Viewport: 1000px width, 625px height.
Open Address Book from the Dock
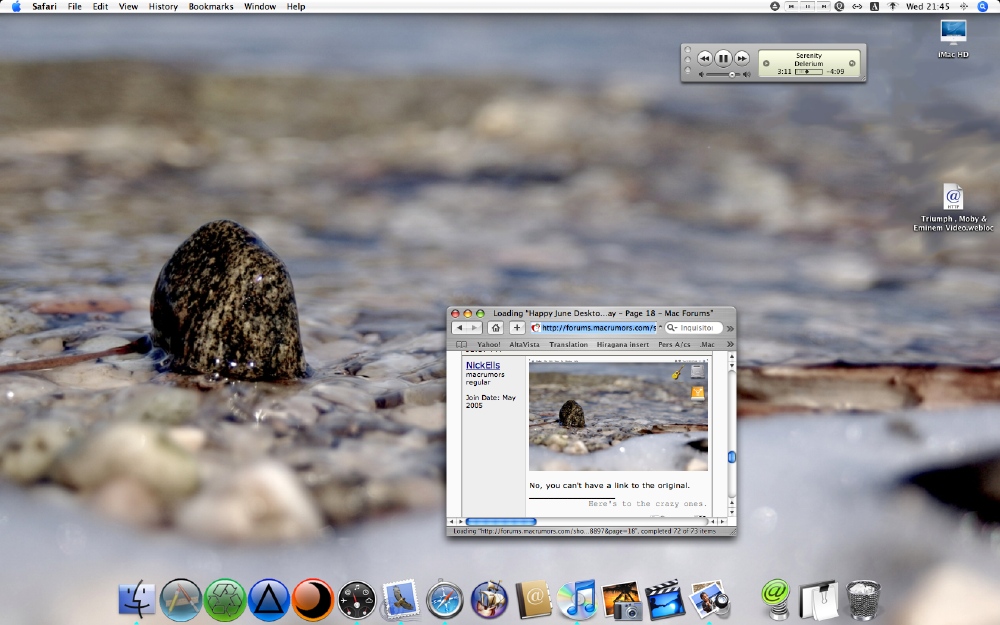tap(533, 599)
